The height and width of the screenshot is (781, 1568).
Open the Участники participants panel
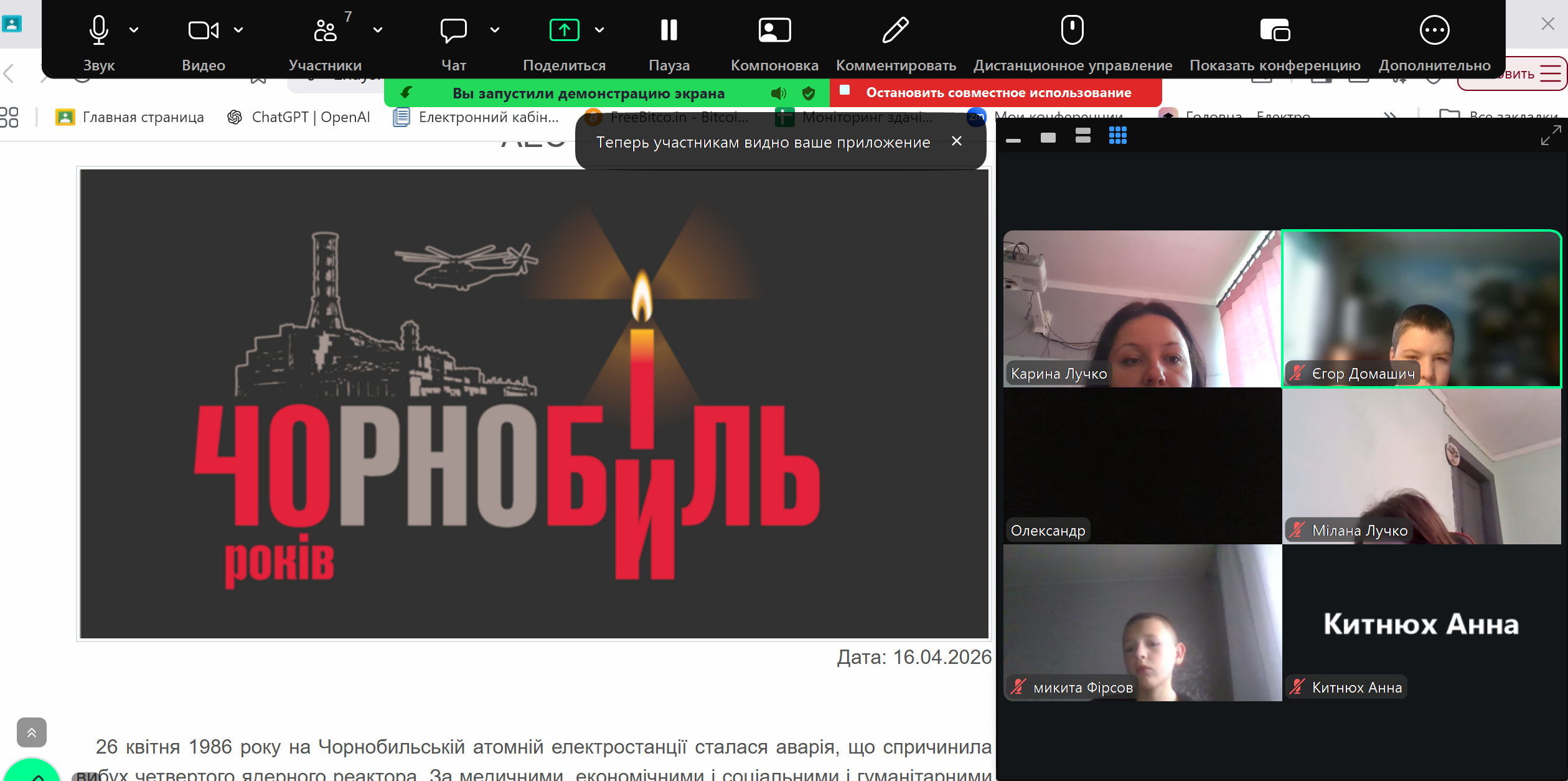pyautogui.click(x=325, y=31)
